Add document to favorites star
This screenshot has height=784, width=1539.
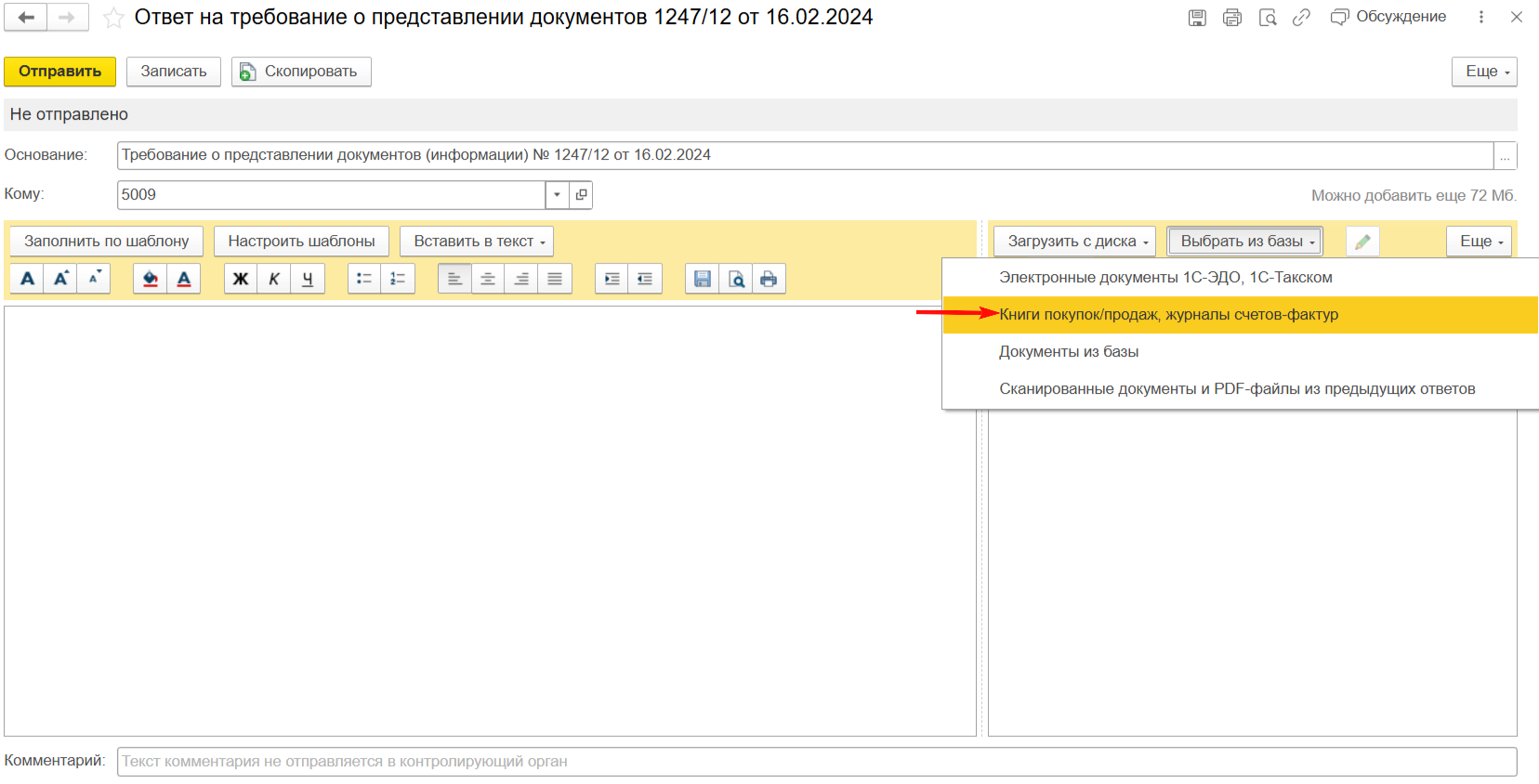click(x=113, y=18)
